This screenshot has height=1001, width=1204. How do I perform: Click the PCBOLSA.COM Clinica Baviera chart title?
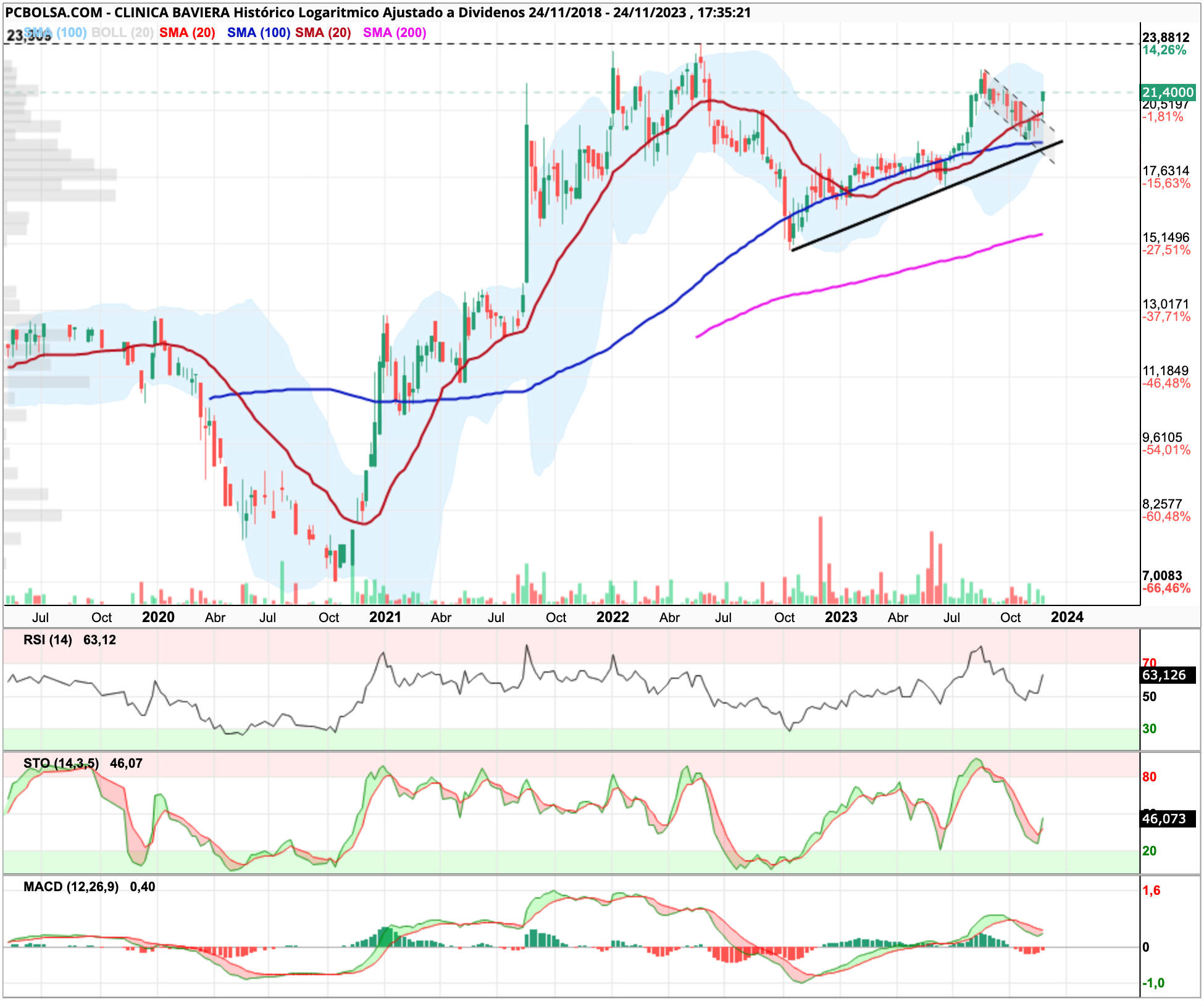pos(378,12)
